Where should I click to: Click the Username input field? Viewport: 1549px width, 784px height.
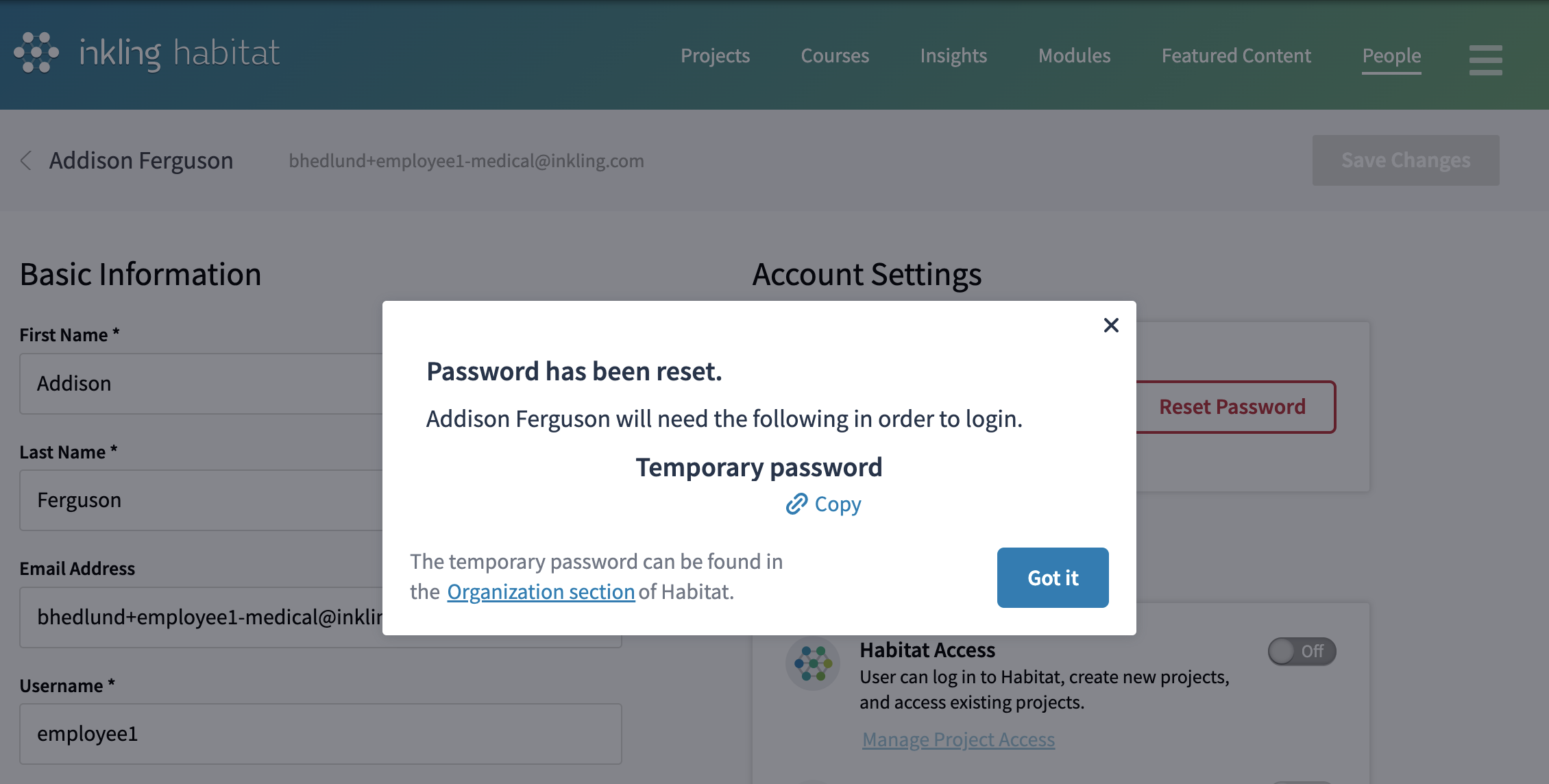[320, 734]
